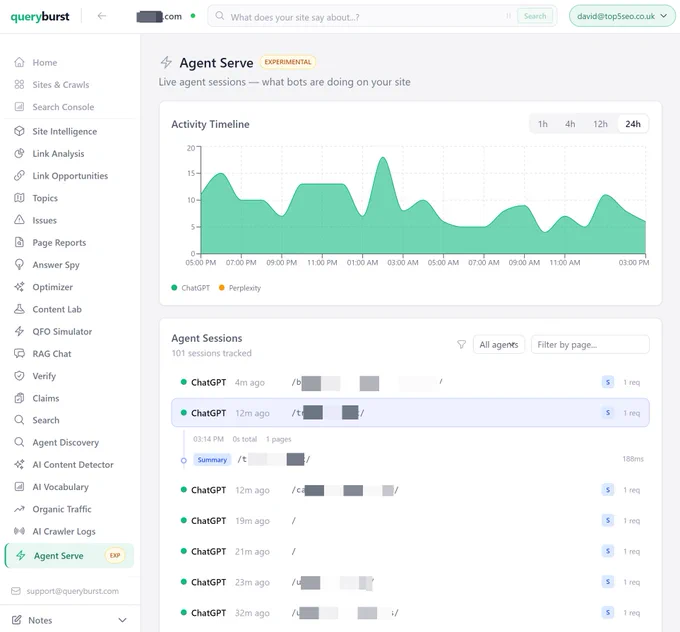Click the green Search button

pos(535,16)
